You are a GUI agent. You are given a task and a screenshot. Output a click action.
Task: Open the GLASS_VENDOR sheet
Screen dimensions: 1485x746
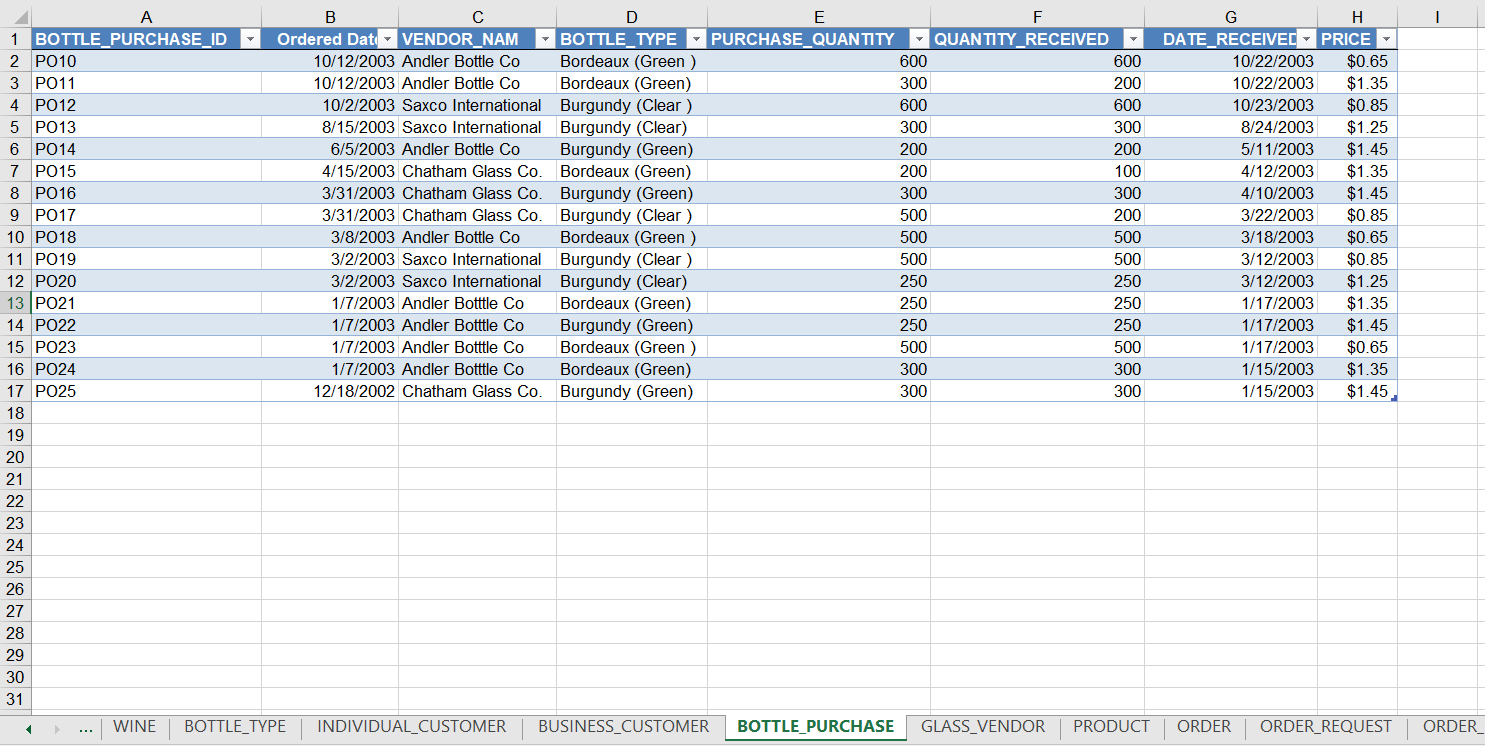click(x=982, y=727)
